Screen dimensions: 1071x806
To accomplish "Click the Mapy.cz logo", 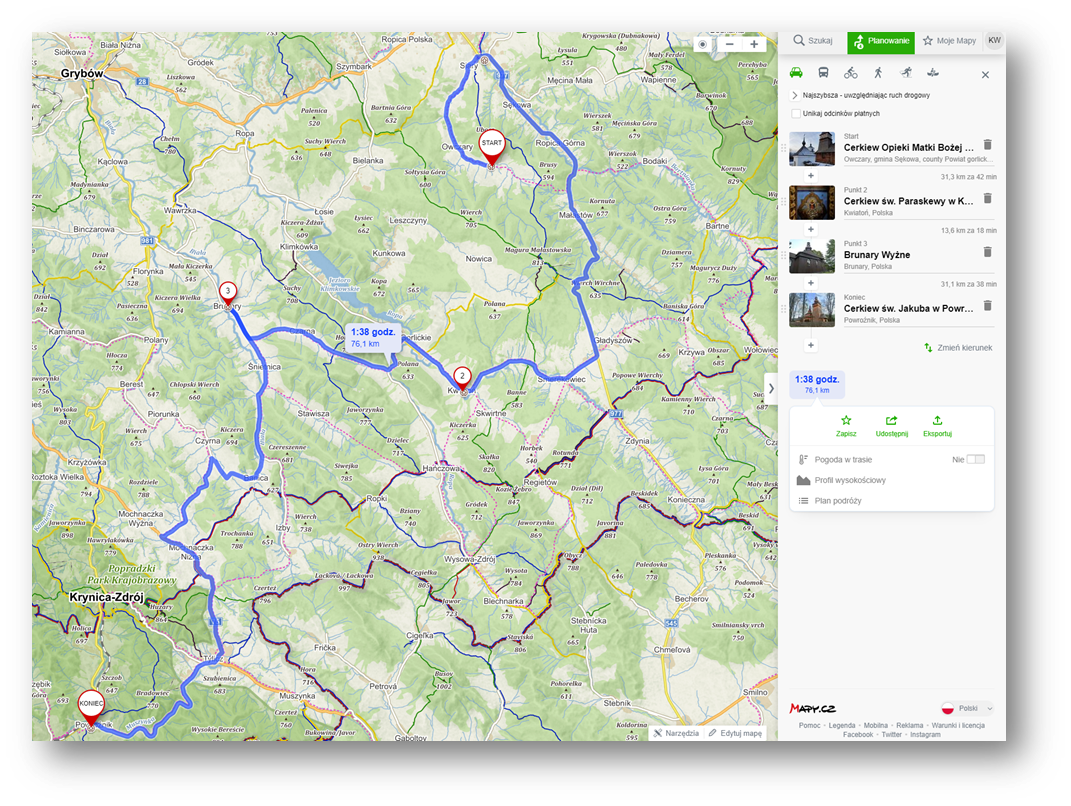I will pos(813,708).
